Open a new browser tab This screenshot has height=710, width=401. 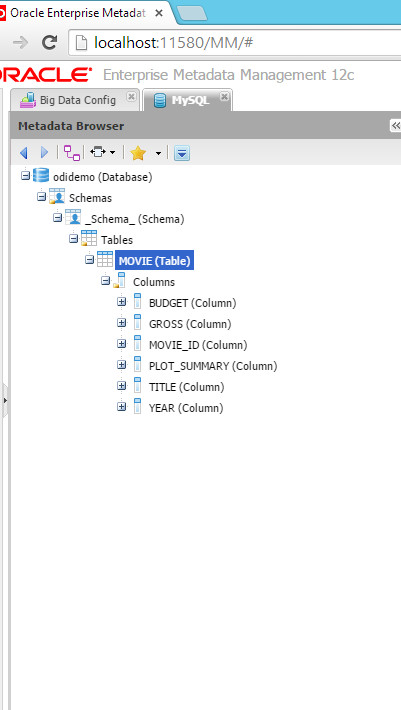coord(191,13)
